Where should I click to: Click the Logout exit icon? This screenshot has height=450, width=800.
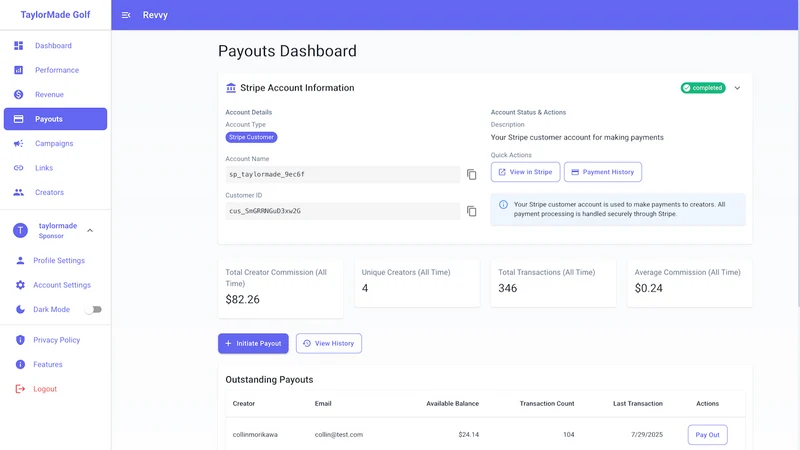coord(20,389)
